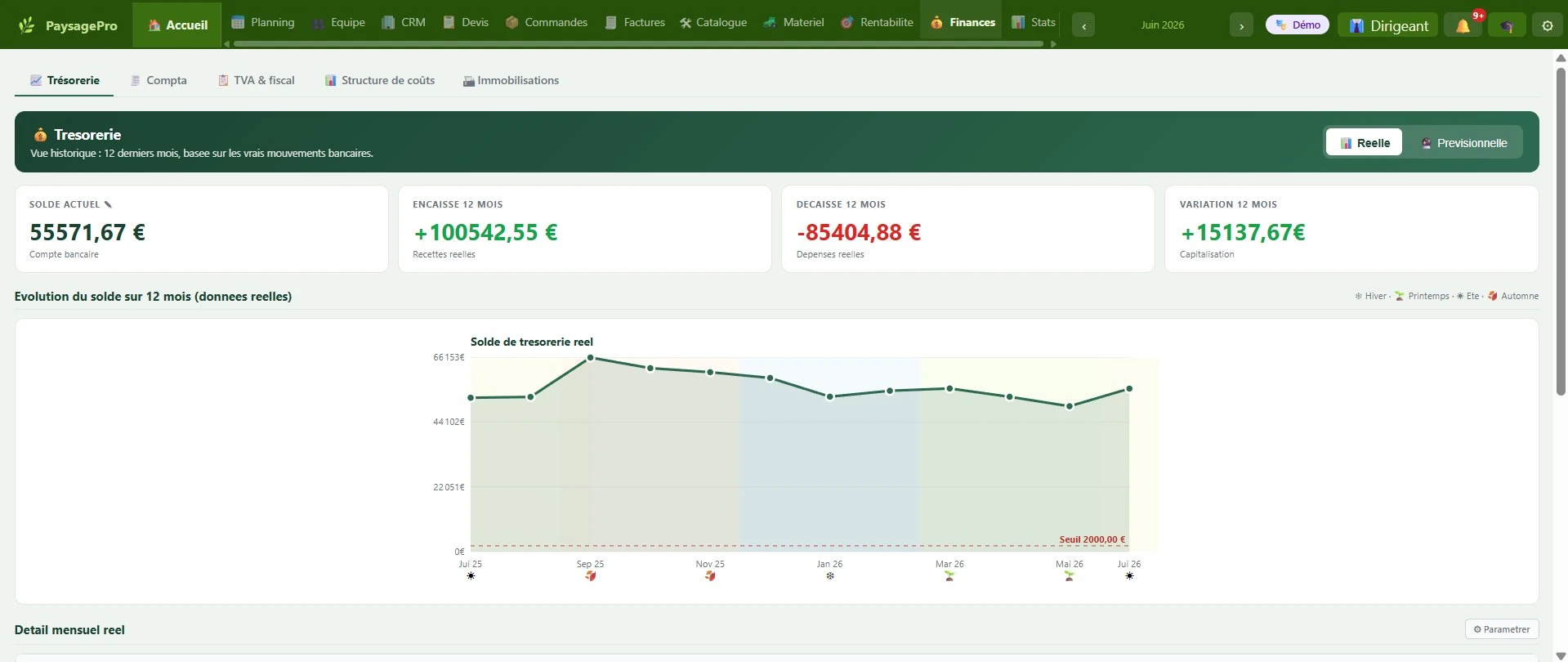Click the PaysagePro leaf logo icon
The image size is (1568, 662).
pos(26,25)
